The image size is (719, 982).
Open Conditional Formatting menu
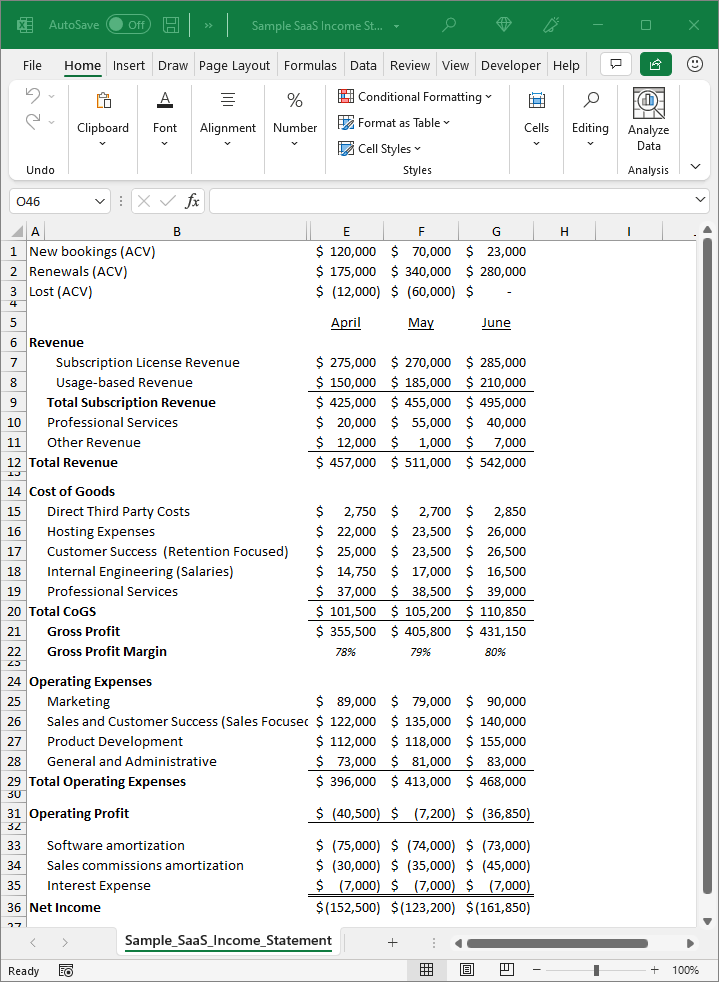pos(415,96)
